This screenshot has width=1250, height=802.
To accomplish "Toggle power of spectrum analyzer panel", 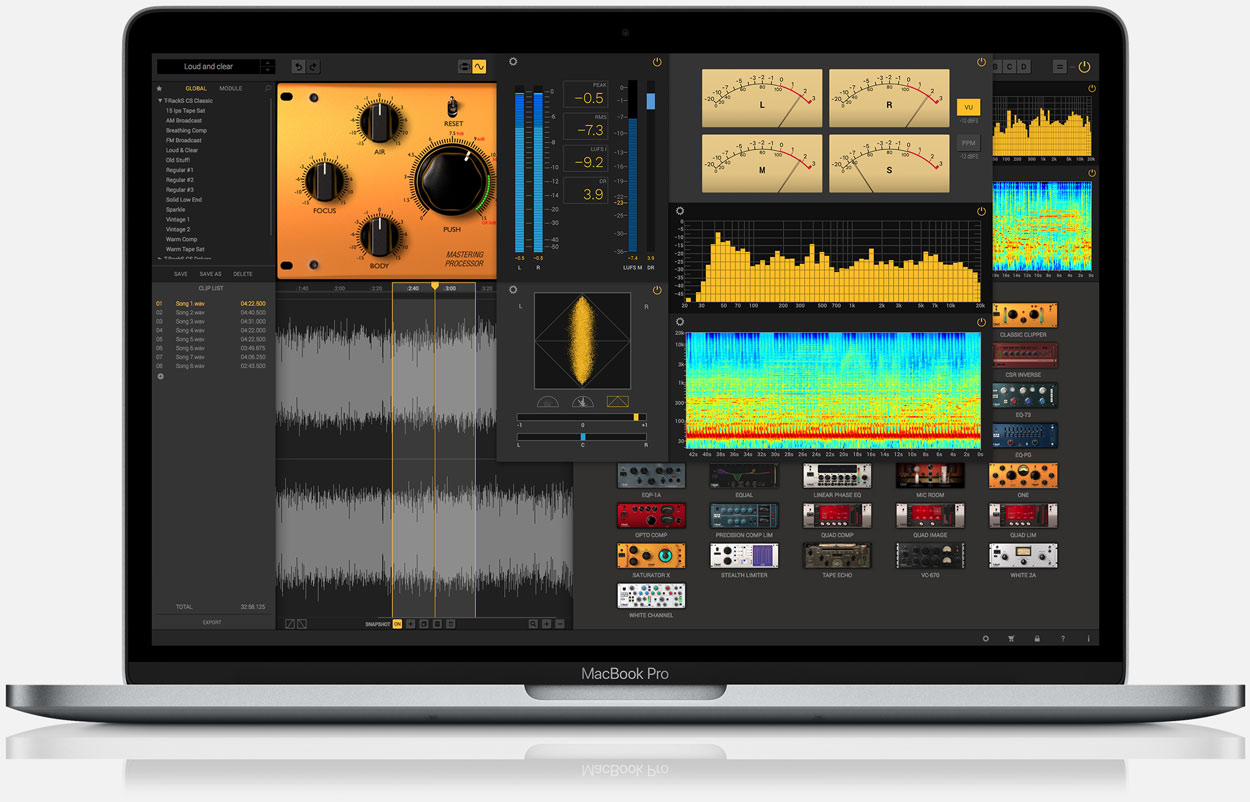I will (x=981, y=211).
